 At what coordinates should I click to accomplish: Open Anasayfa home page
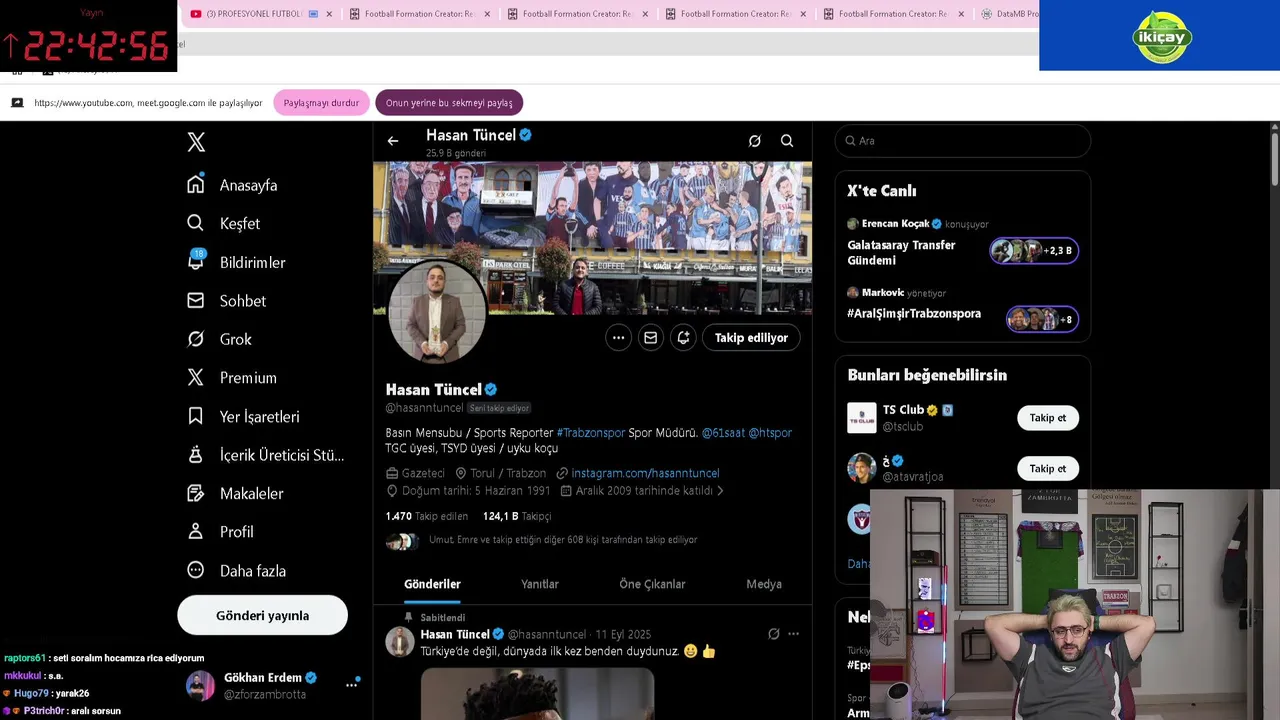(x=232, y=185)
